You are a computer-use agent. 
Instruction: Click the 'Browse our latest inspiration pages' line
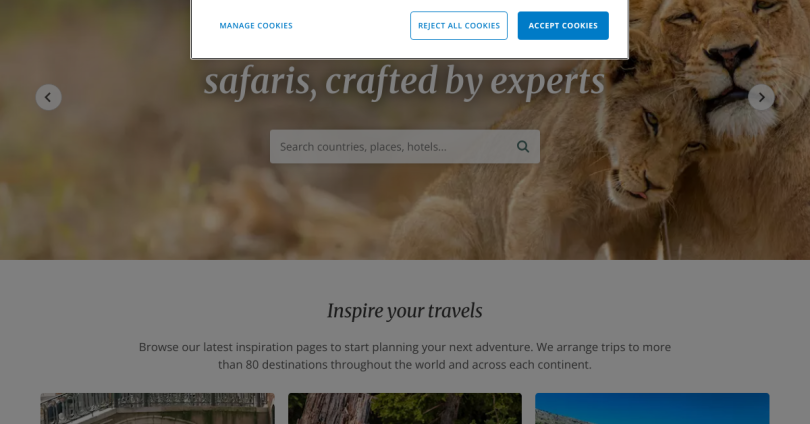click(x=404, y=347)
